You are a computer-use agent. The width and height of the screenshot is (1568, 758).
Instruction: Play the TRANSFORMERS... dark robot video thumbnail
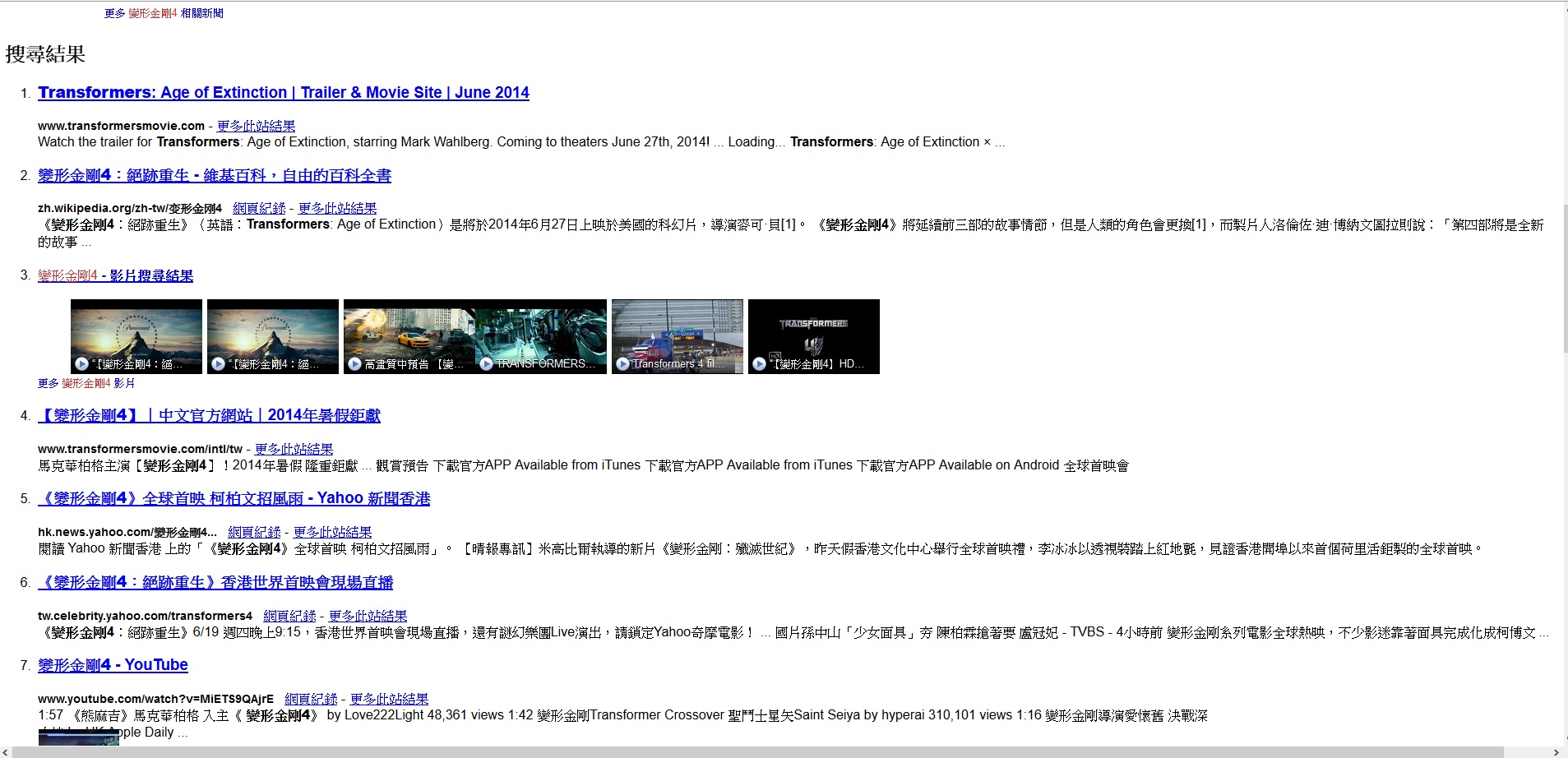541,336
